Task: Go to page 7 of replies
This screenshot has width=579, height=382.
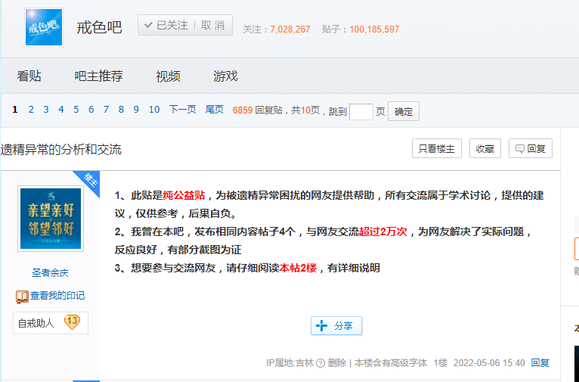Action: (x=106, y=110)
